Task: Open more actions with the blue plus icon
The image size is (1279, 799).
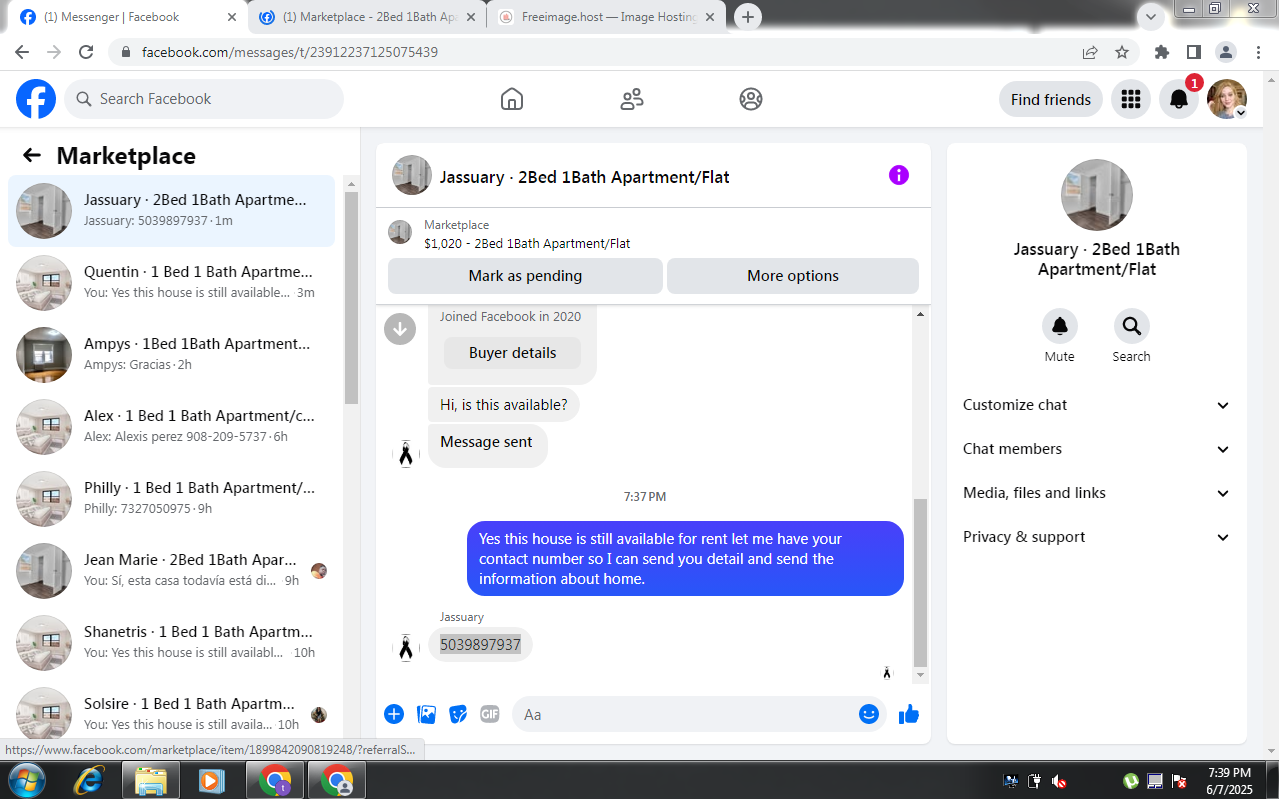Action: [394, 714]
